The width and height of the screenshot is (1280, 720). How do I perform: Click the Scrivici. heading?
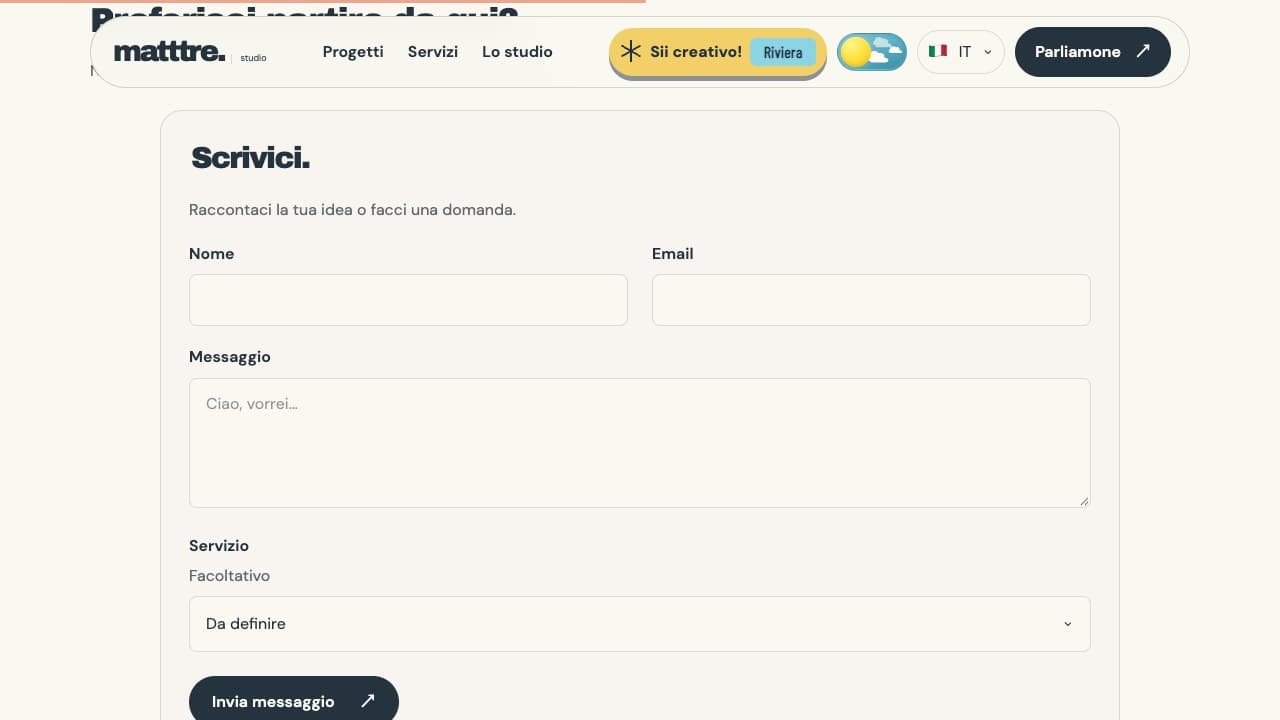pyautogui.click(x=251, y=158)
